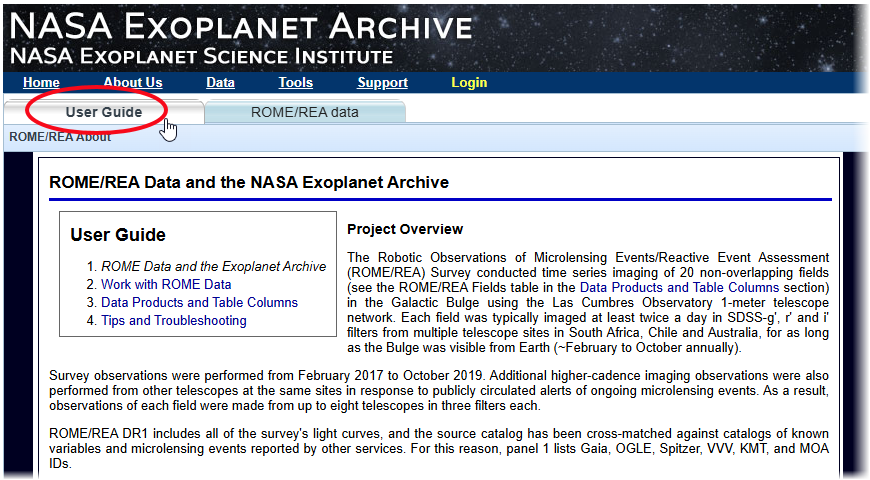Click the User Guide box heading

[118, 235]
